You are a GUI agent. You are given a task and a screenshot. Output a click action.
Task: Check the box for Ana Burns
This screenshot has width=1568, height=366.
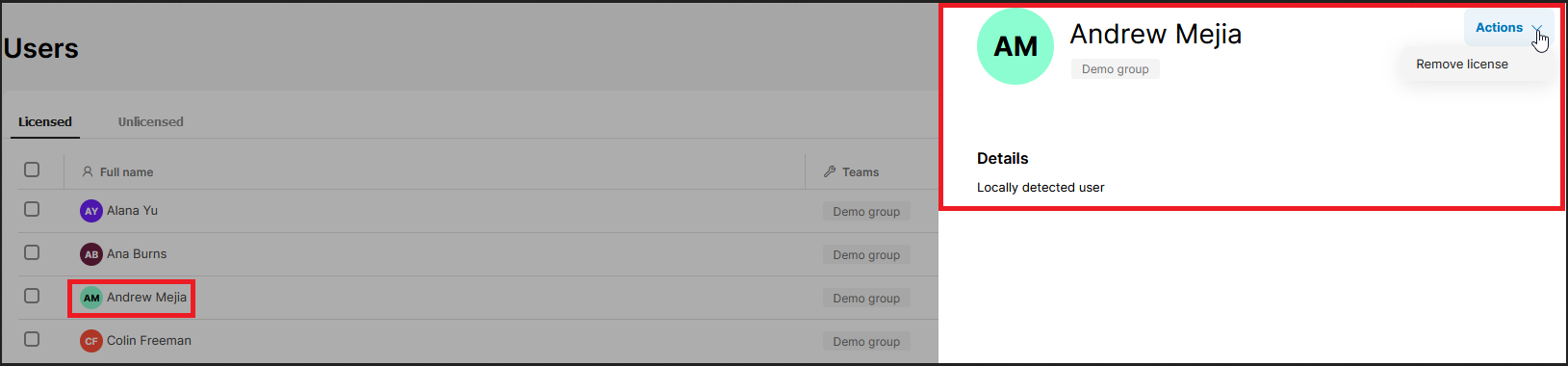32,252
